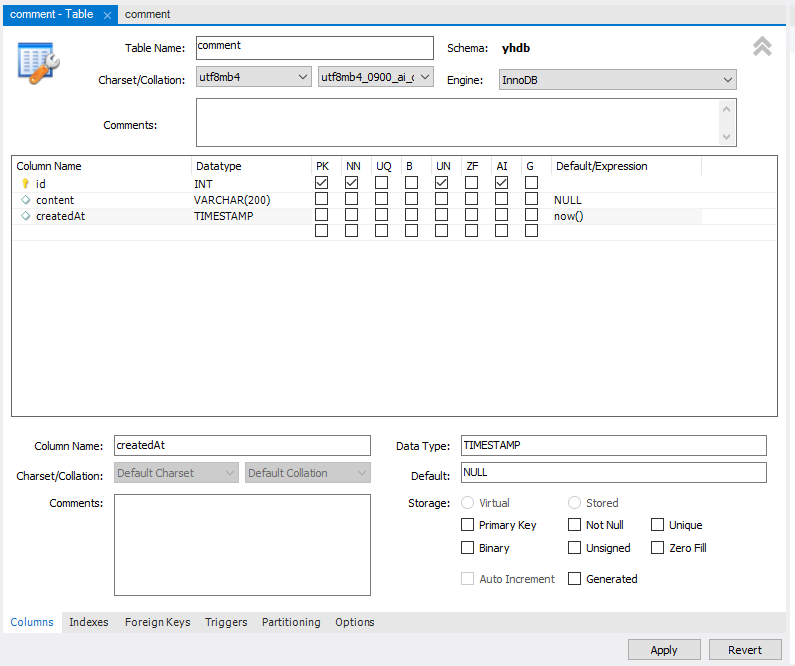Open the Default Collation dropdown
Screen dimensions: 795x666
(x=308, y=473)
